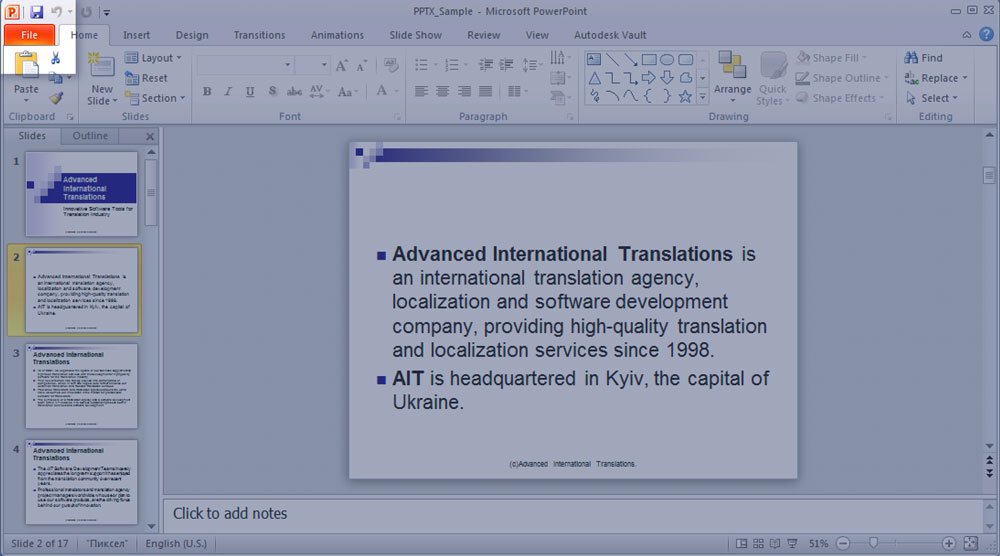Select the five-point Star shape

(685, 96)
